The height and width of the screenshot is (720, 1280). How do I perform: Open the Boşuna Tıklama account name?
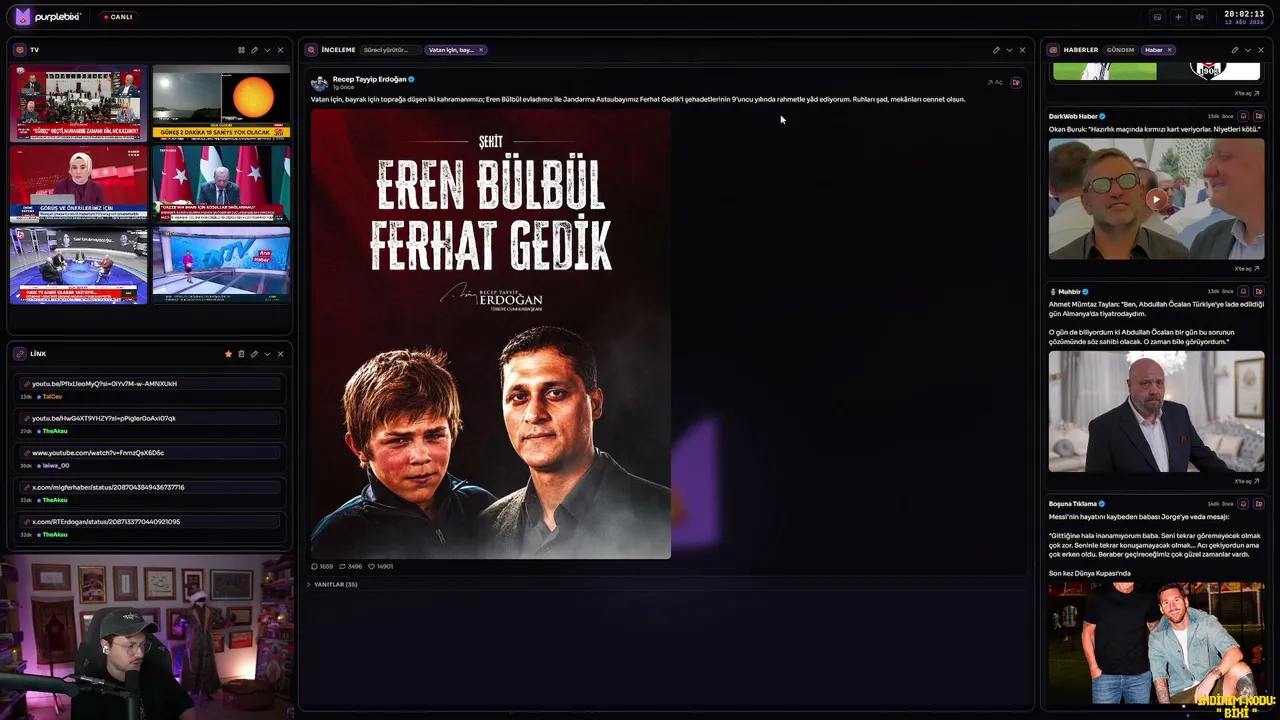click(1073, 504)
